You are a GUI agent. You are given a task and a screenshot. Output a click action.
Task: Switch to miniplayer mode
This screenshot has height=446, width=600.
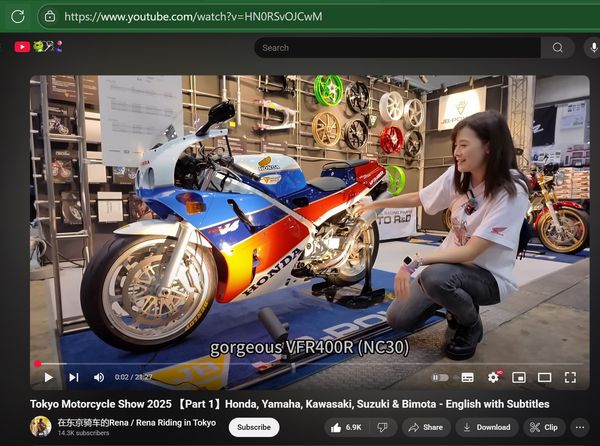point(519,378)
